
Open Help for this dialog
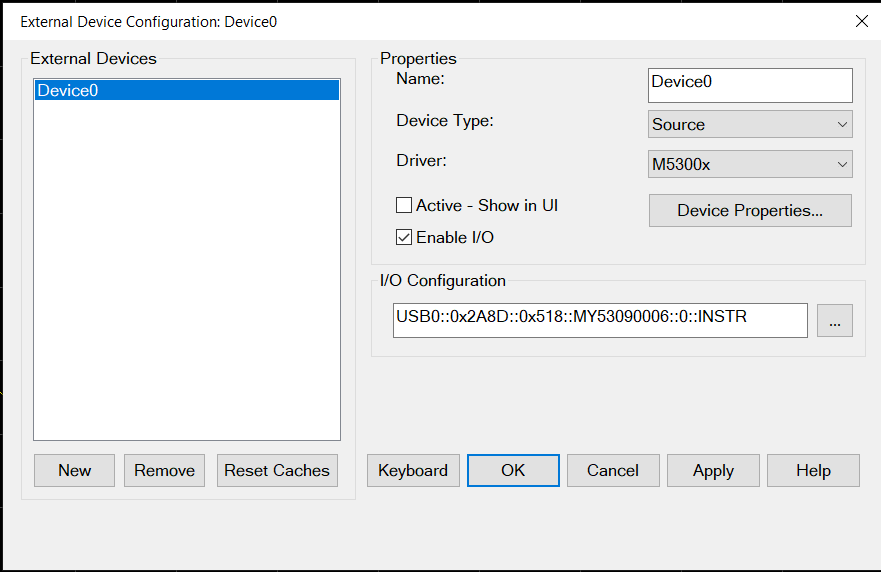[813, 471]
